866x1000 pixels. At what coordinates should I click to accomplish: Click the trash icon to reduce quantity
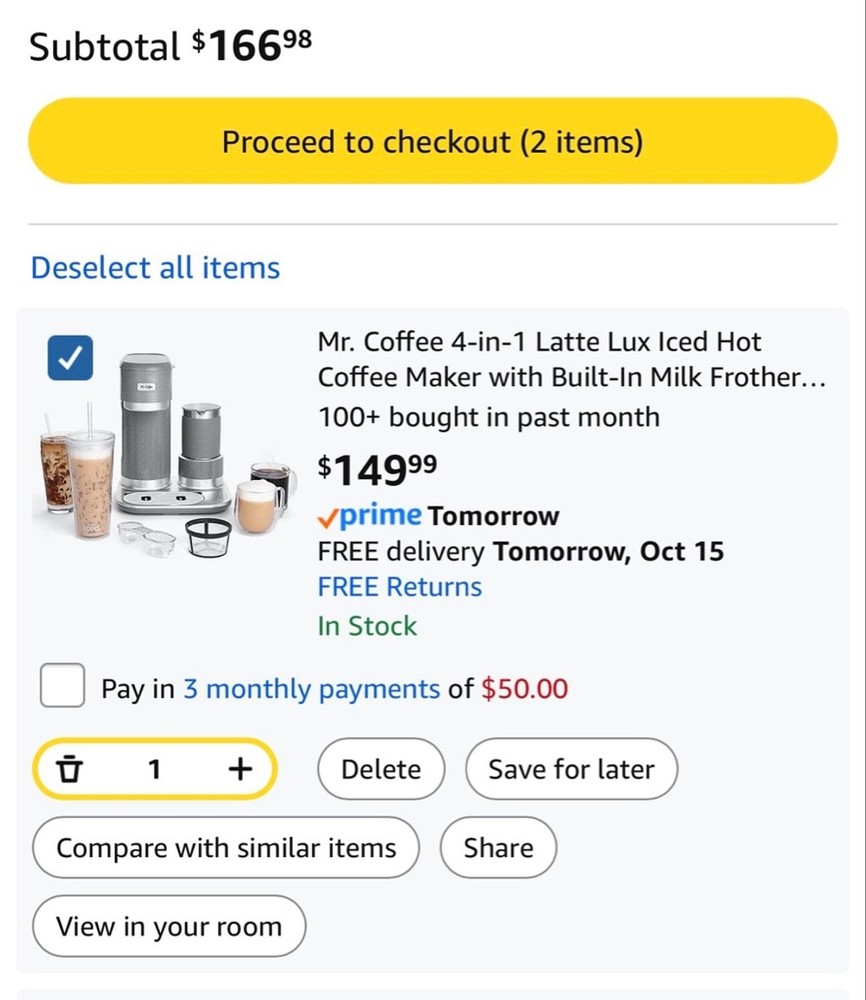tap(70, 769)
